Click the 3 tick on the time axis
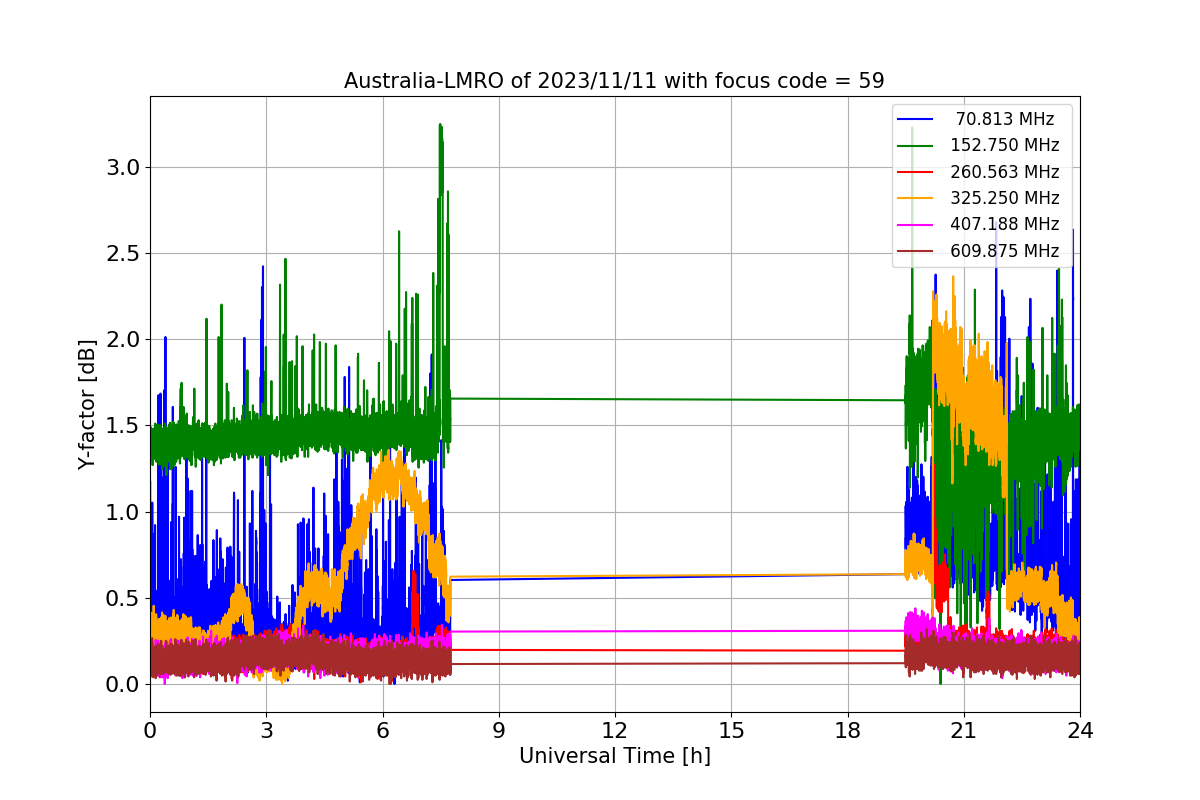This screenshot has height=800, width=1200. coord(266,731)
